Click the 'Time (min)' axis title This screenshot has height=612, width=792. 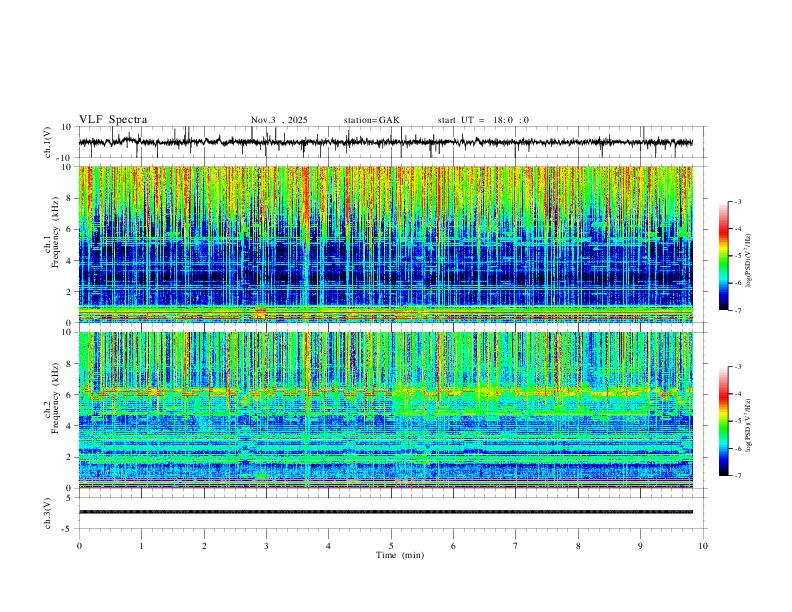pyautogui.click(x=400, y=555)
